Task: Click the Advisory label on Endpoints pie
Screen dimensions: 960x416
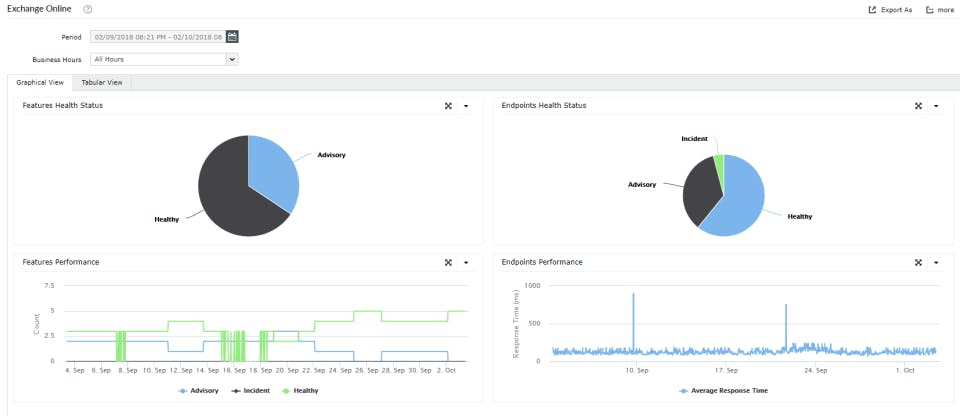Action: click(642, 184)
